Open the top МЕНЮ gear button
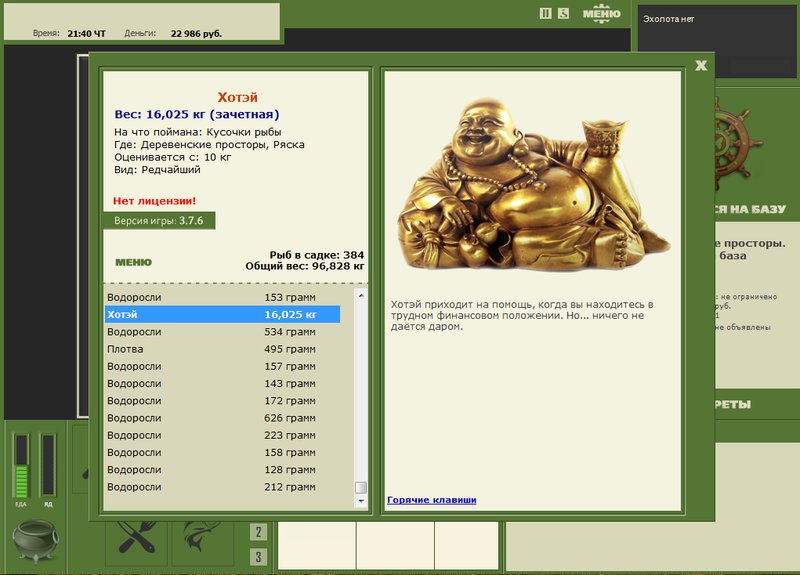 (x=602, y=14)
